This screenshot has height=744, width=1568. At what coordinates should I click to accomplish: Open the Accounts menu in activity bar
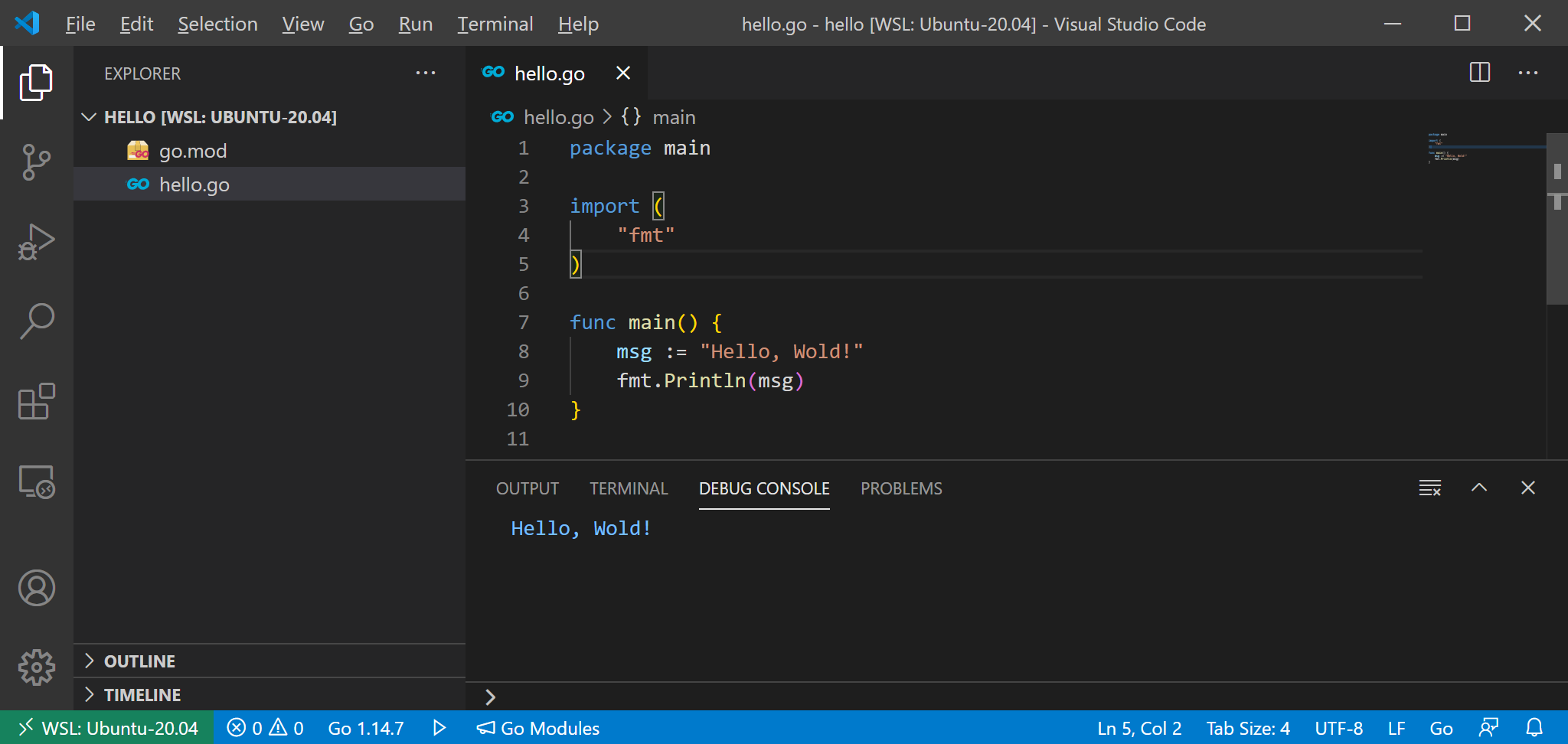click(x=36, y=588)
